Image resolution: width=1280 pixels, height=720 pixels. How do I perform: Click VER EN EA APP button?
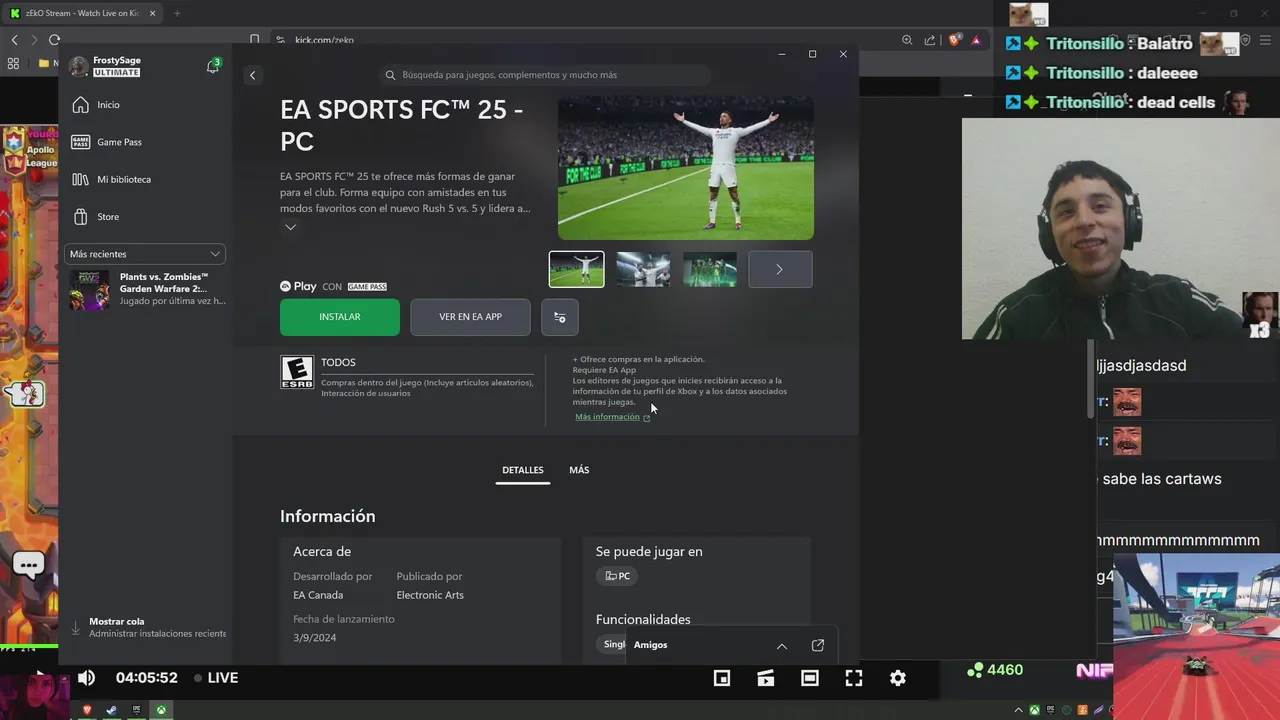tap(470, 317)
